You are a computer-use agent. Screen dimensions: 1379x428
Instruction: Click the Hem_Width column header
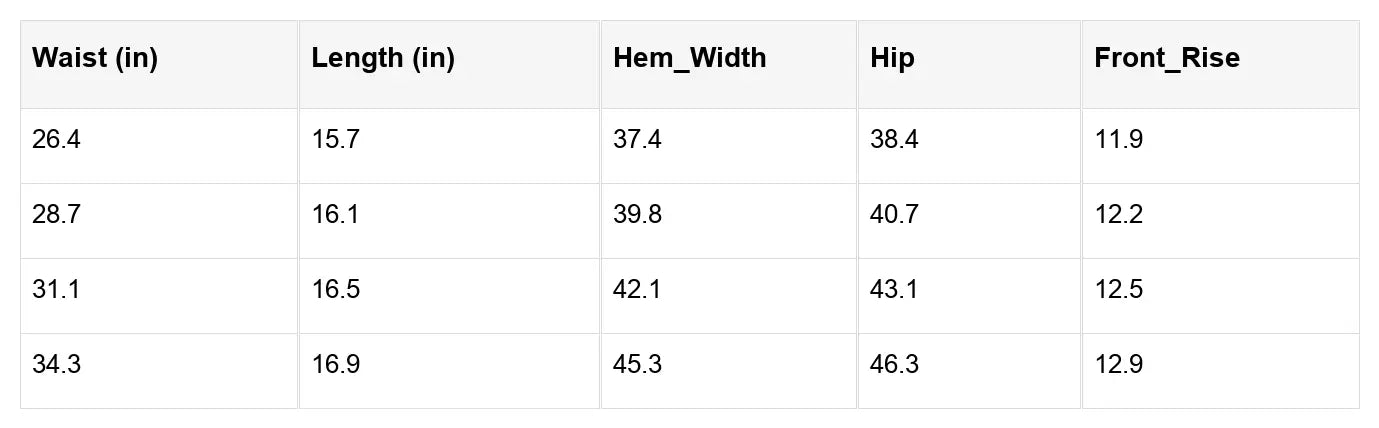(690, 58)
